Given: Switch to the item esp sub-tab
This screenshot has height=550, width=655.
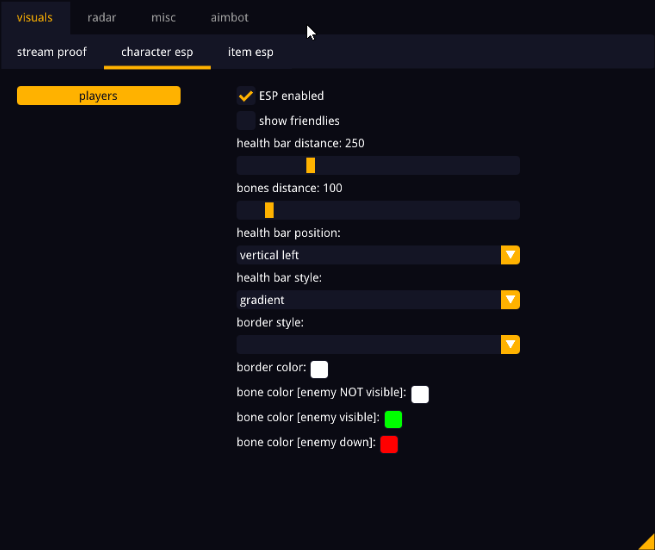Looking at the screenshot, I should [x=250, y=52].
